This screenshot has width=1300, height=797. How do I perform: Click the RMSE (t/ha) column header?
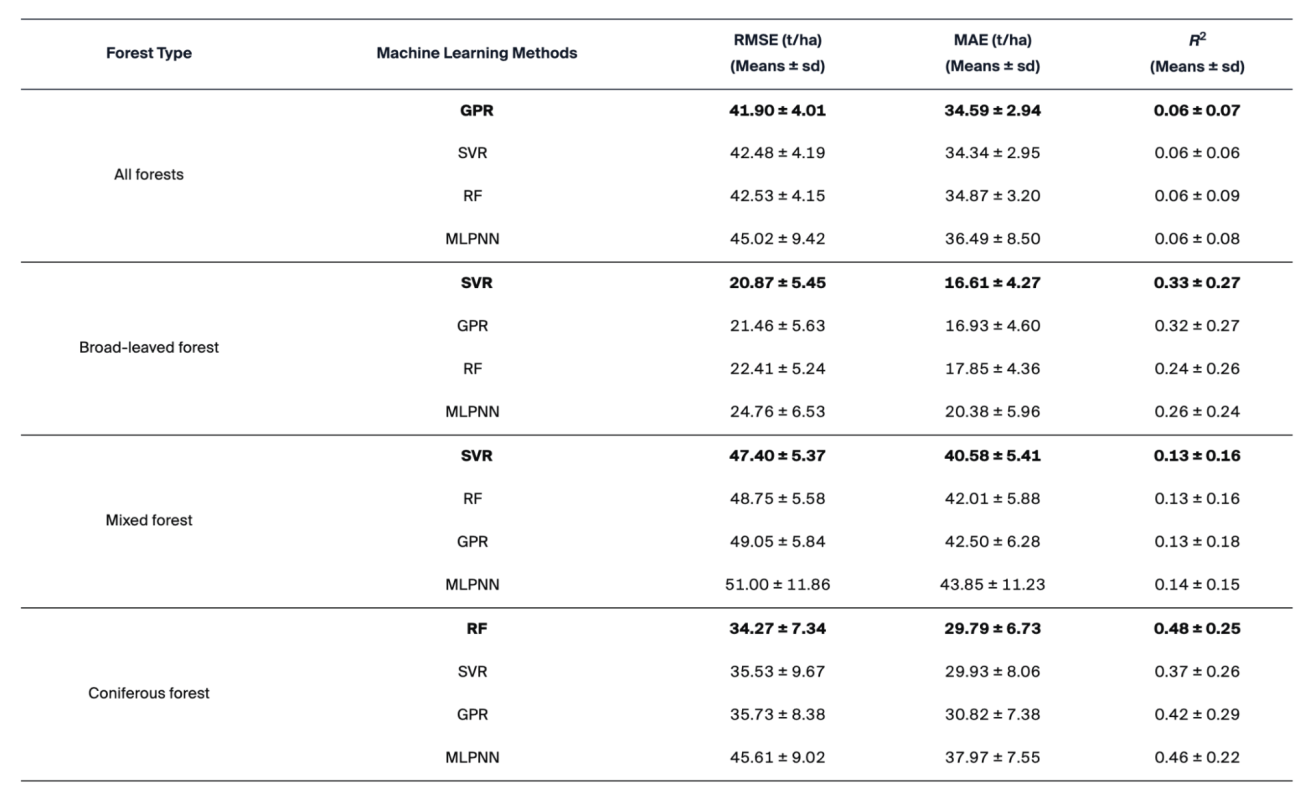pos(777,41)
